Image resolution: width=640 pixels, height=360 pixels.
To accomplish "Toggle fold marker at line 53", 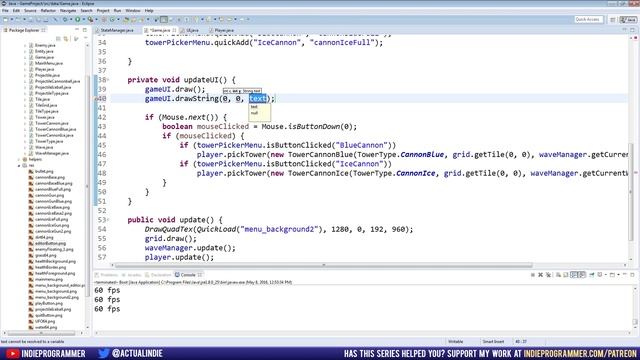I will coord(108,220).
